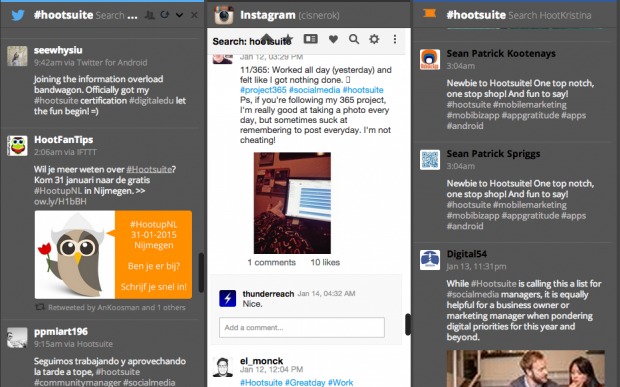Open #socialmedia hashtag in Instagram post
620x387 pixels.
(x=314, y=90)
